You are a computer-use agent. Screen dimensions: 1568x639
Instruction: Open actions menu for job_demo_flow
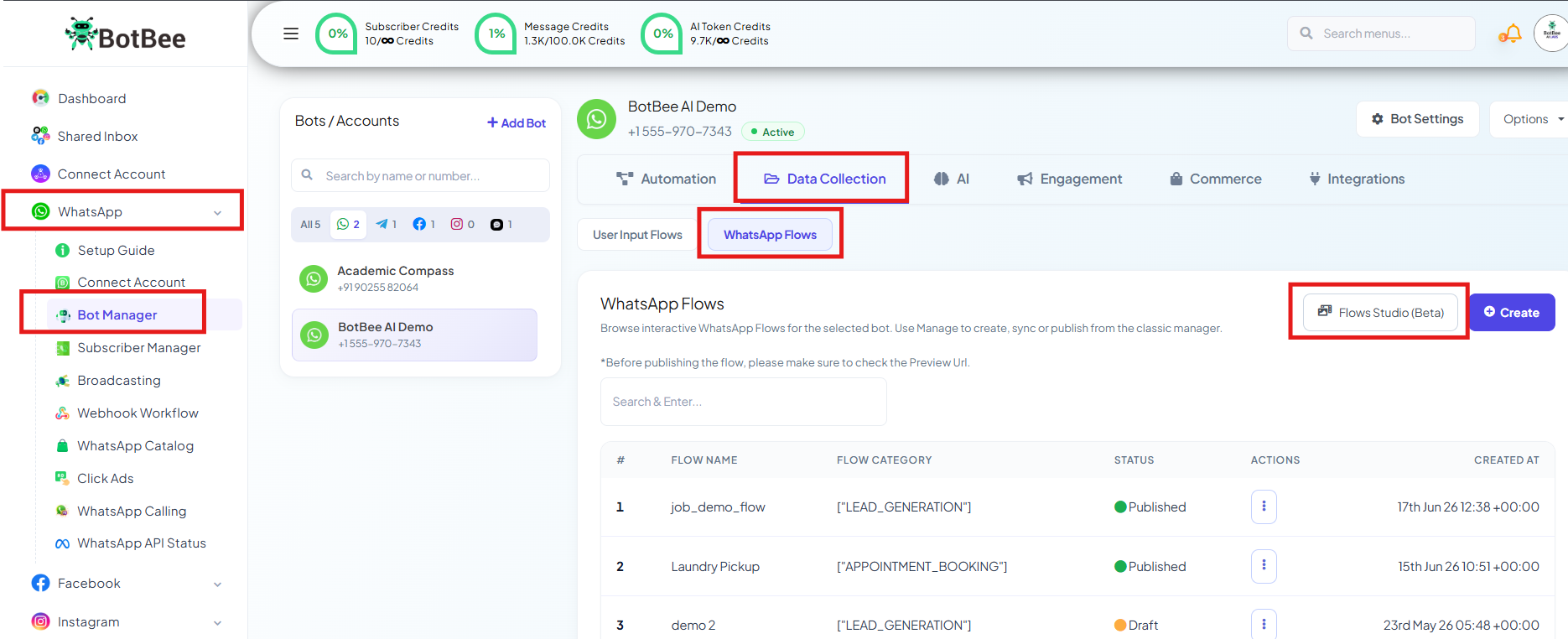[1264, 507]
